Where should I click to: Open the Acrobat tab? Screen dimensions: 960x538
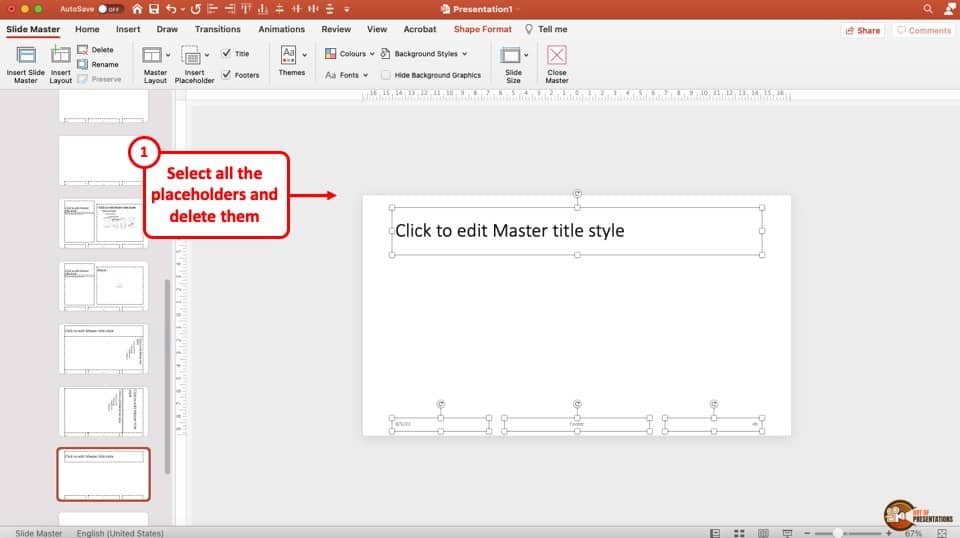(420, 29)
